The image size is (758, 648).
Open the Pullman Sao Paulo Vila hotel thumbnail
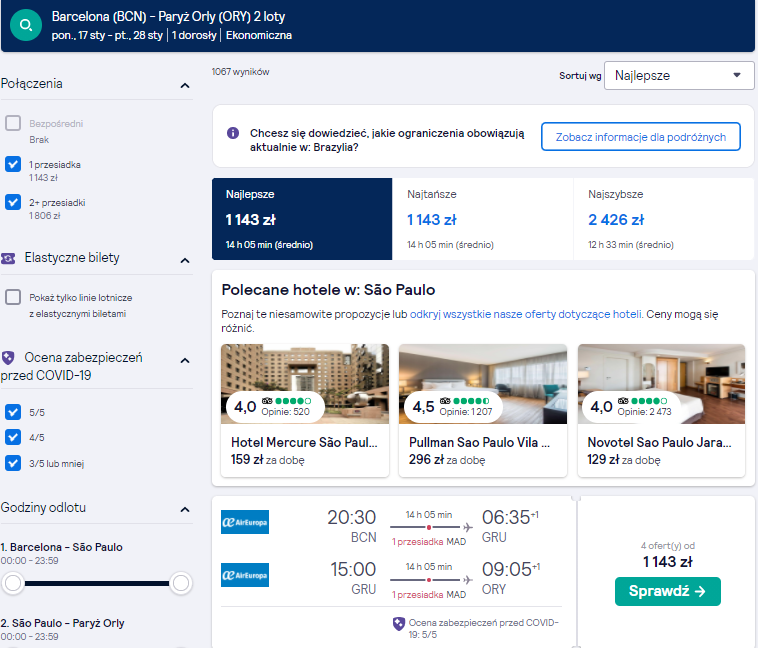[x=482, y=384]
